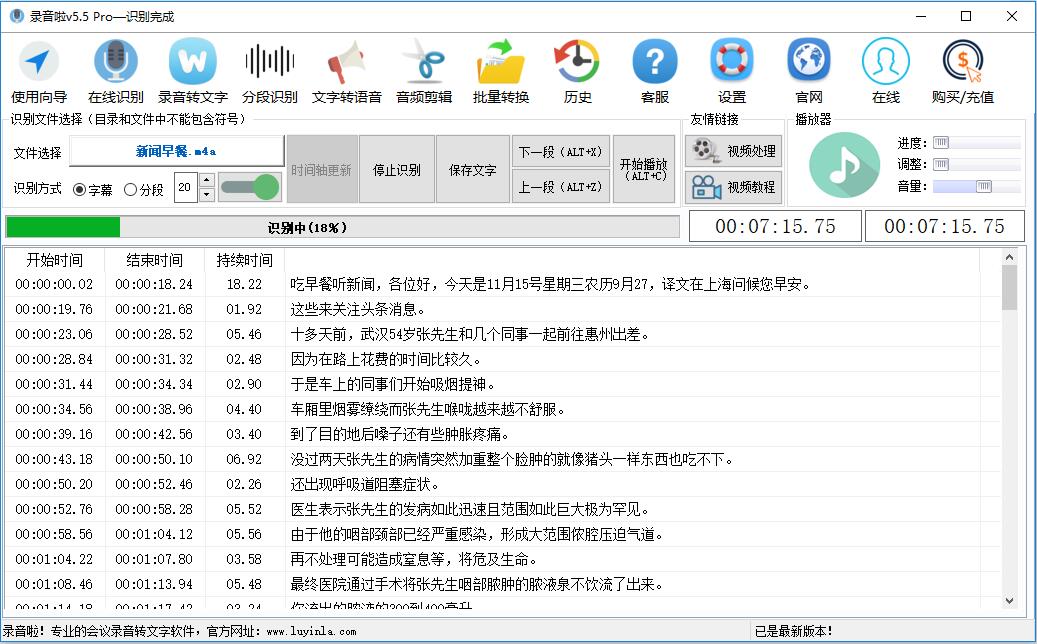Toggle the green switch beside the spinner

point(249,187)
